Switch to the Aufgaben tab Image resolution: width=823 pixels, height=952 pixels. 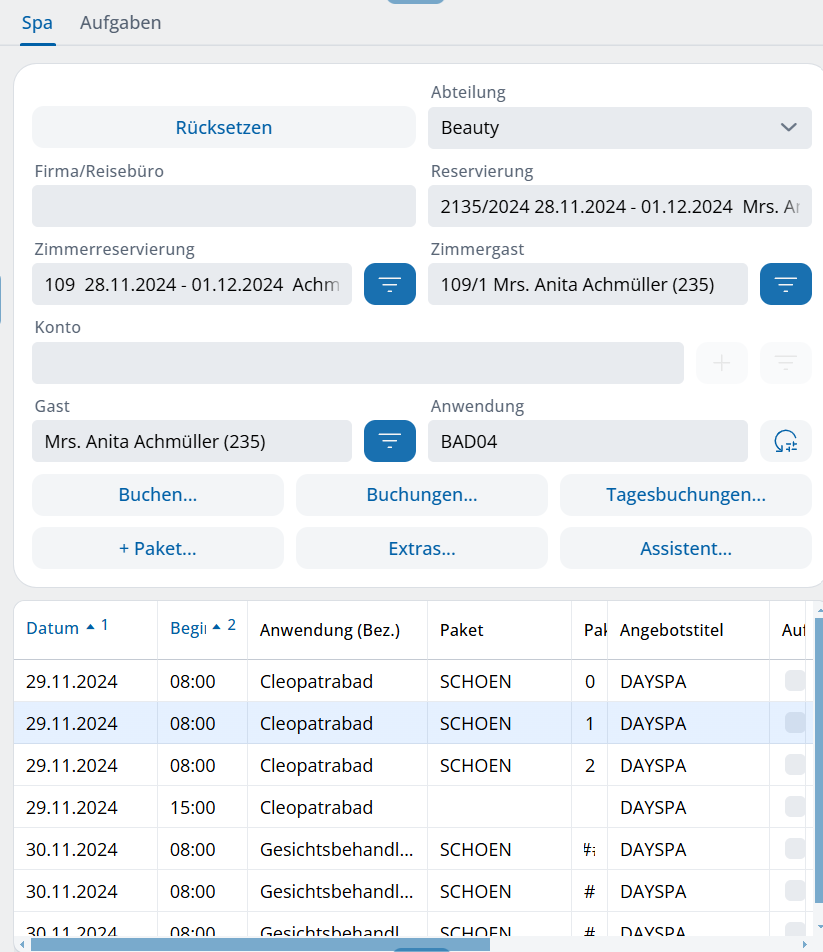click(120, 23)
